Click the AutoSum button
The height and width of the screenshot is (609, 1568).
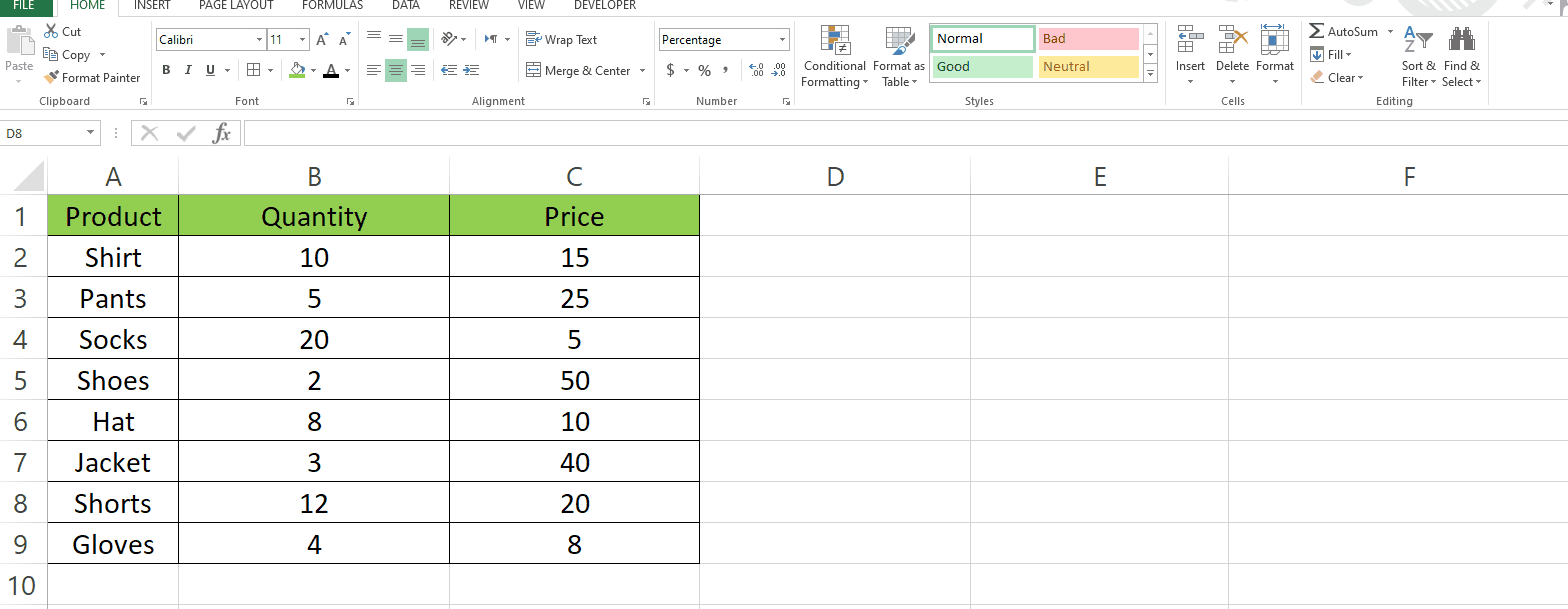[1343, 32]
